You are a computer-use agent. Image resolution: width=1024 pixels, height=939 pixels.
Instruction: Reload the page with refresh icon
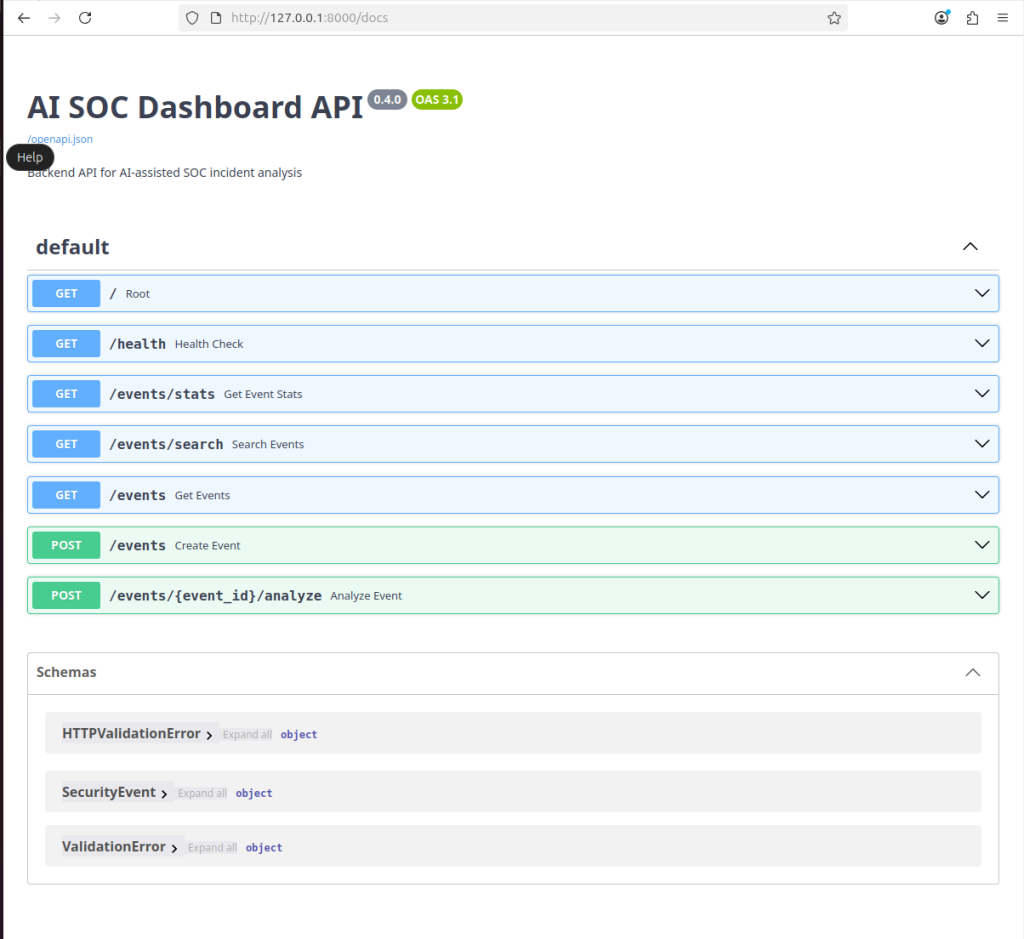[85, 18]
